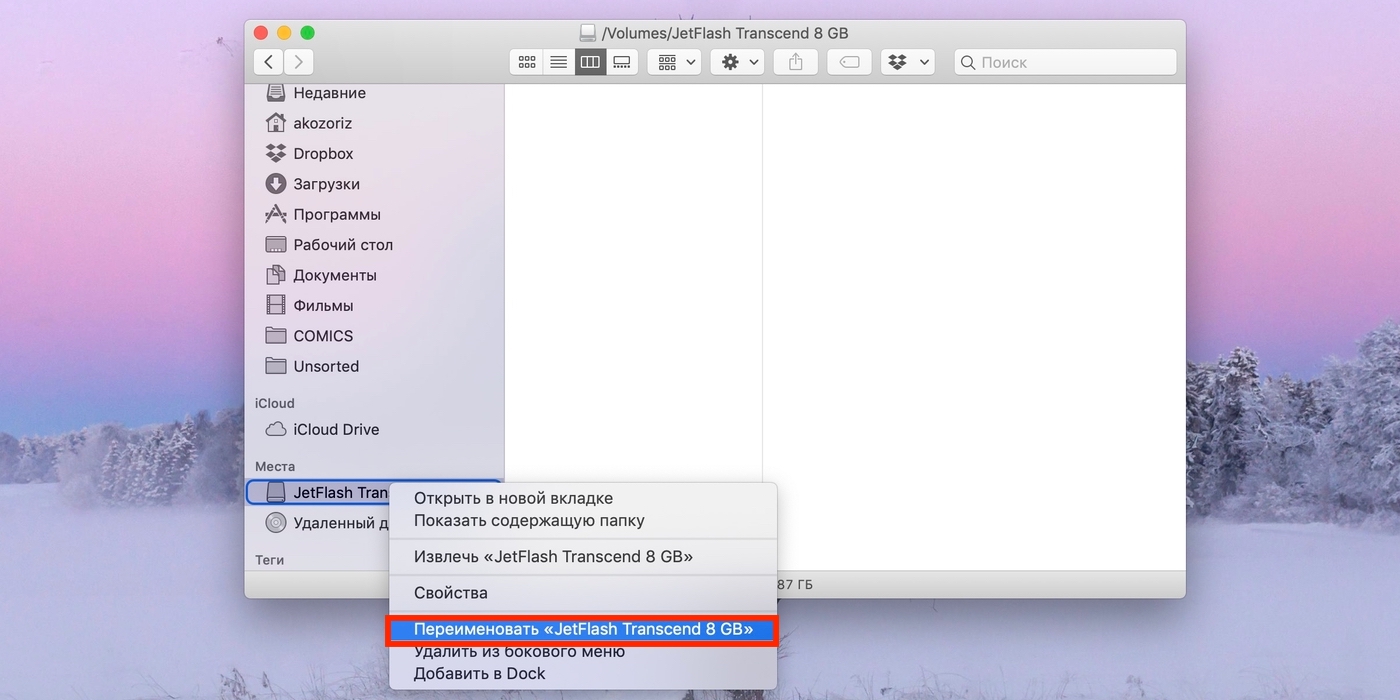Click the Недавние clock icon
The image size is (1400, 700).
click(x=276, y=93)
